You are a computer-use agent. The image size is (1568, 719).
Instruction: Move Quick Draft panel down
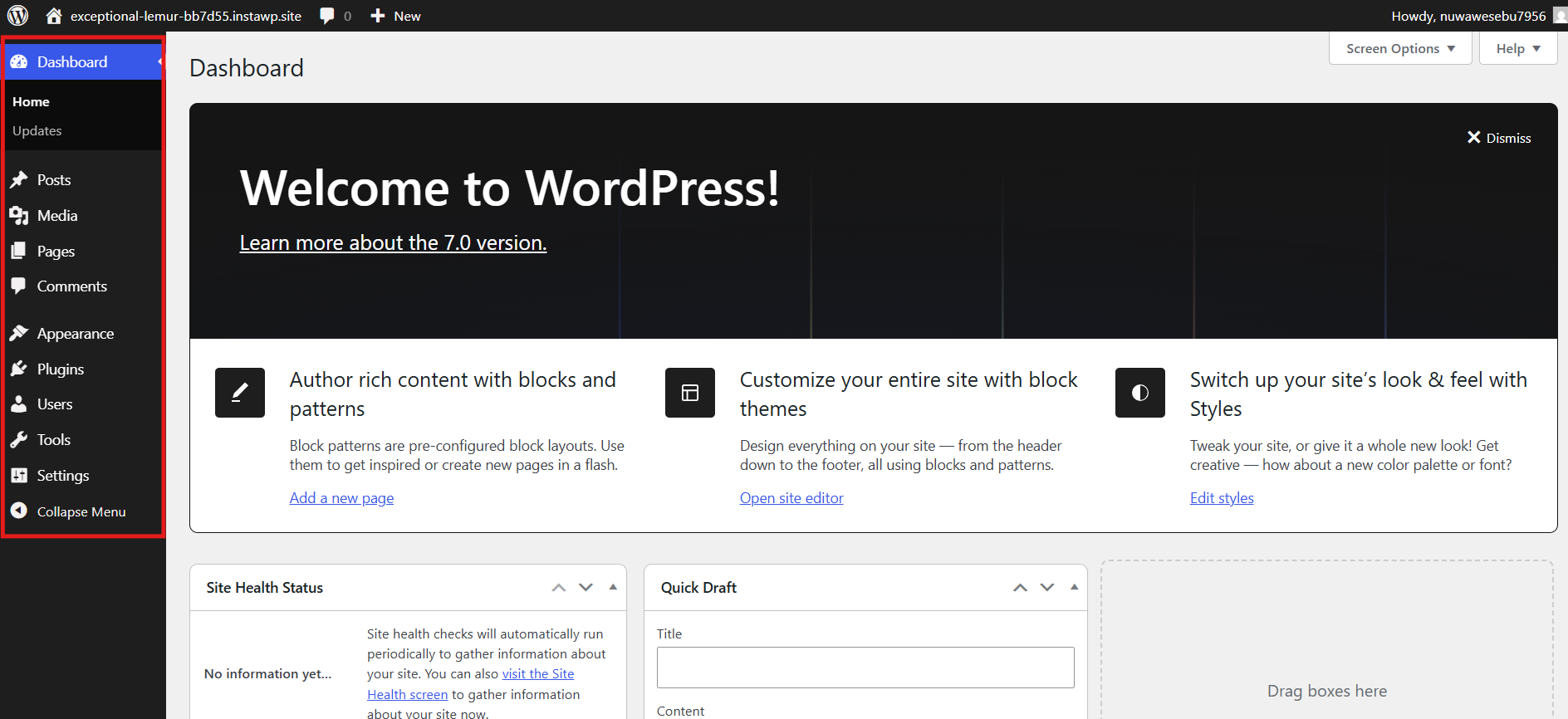pos(1047,588)
